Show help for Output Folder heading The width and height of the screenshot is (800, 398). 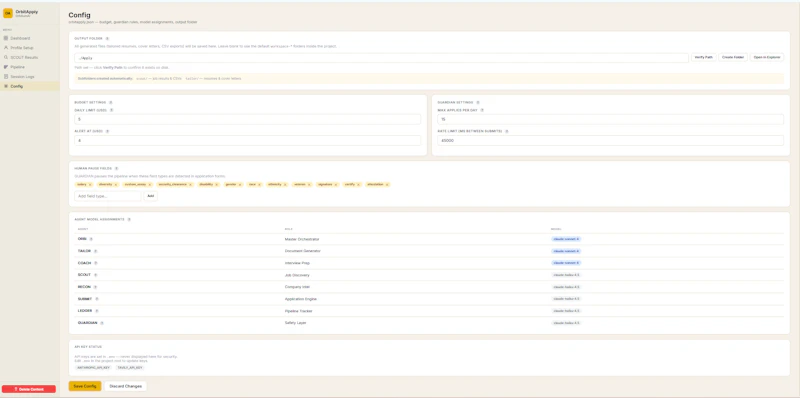(107, 38)
